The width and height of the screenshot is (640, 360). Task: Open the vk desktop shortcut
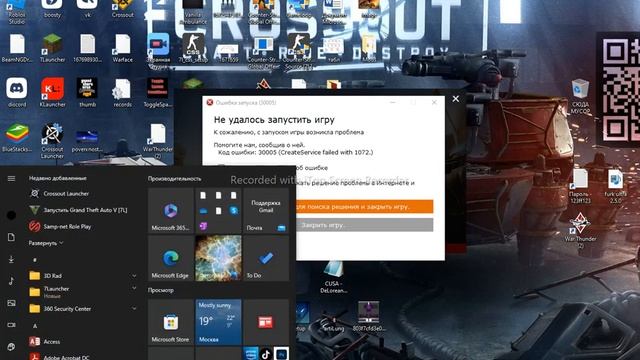click(87, 9)
